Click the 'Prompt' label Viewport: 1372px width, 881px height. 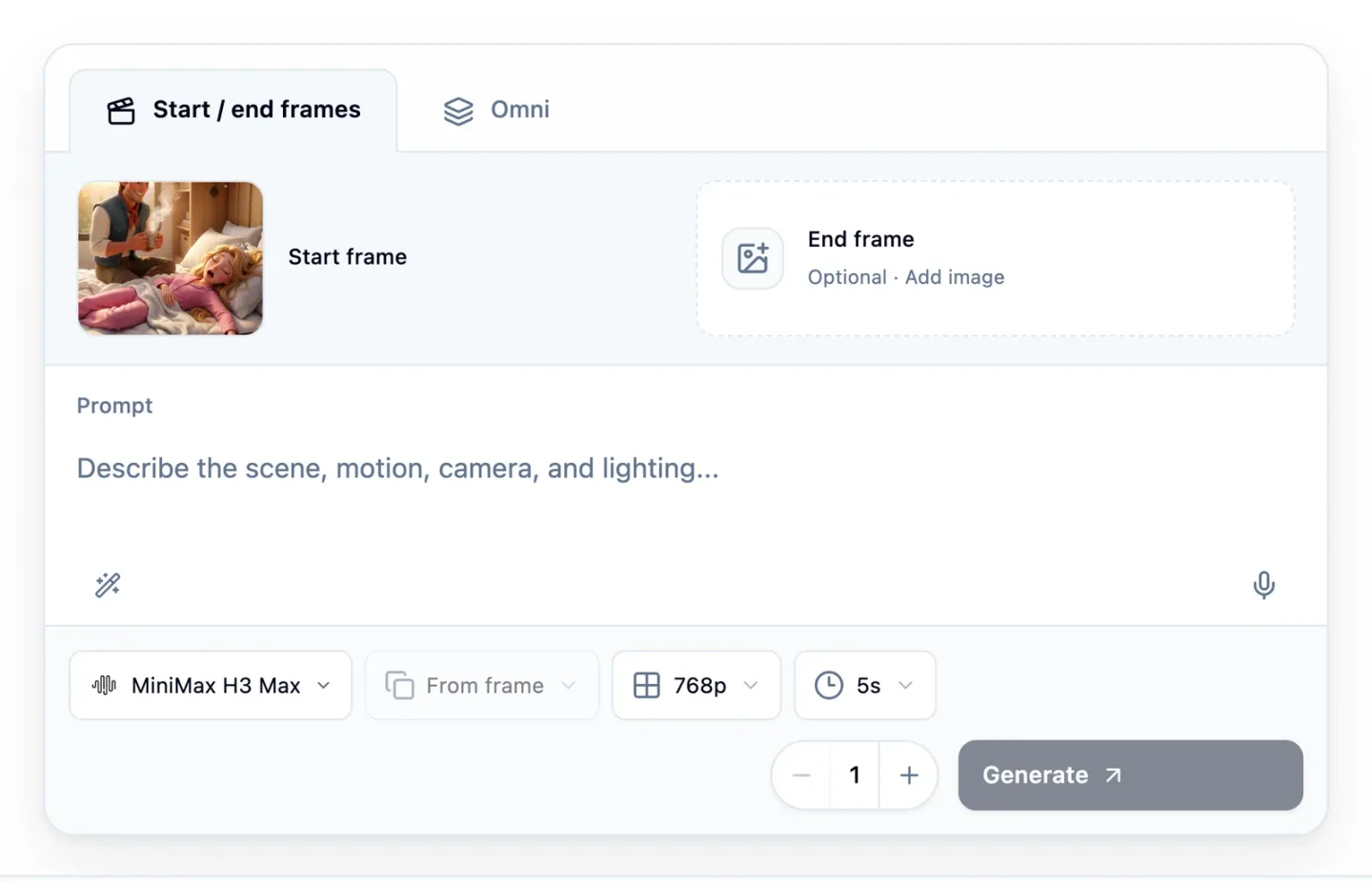coord(114,406)
